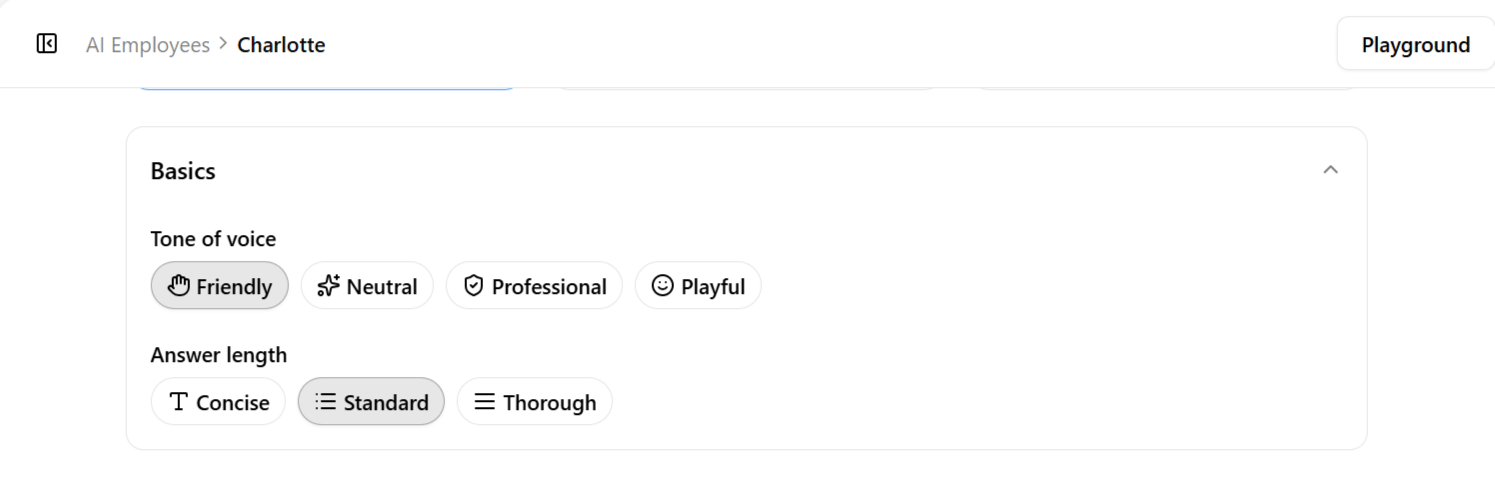Viewport: 1495px width, 487px height.
Task: Click the bulleted list icon on Standard
Action: 325,402
